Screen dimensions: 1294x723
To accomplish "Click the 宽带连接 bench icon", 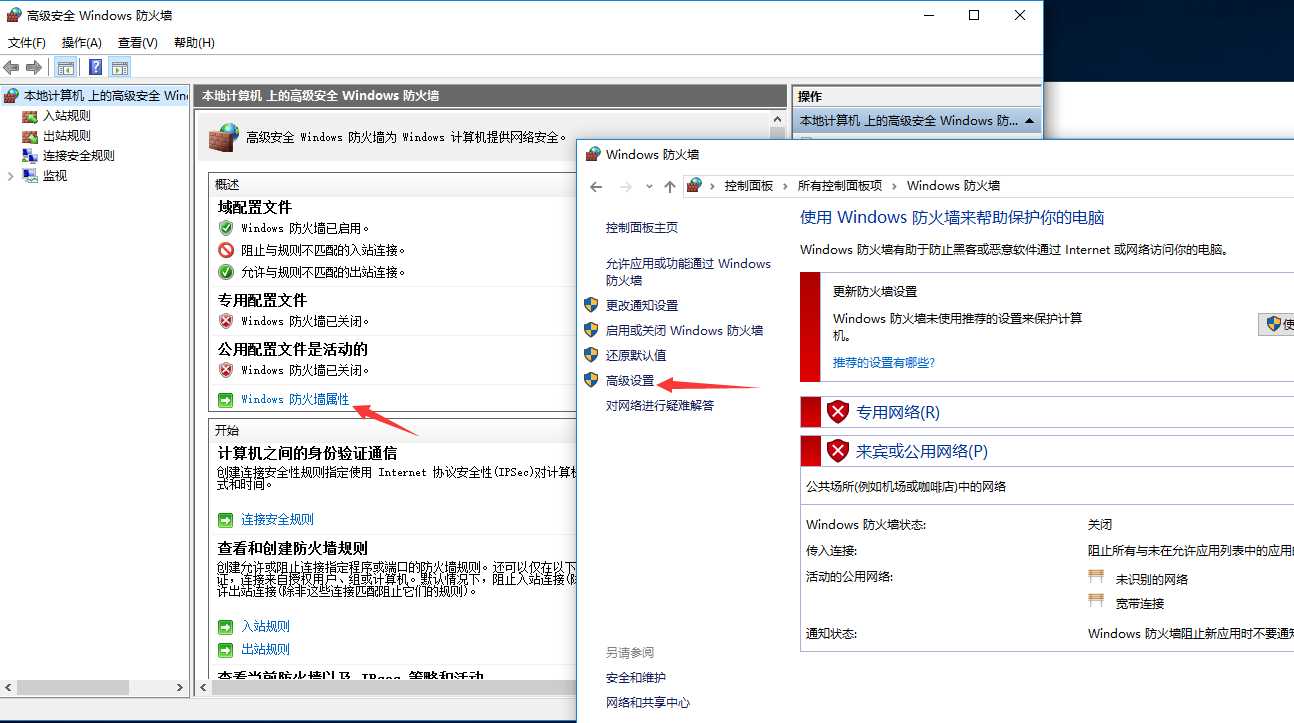I will coord(1096,601).
